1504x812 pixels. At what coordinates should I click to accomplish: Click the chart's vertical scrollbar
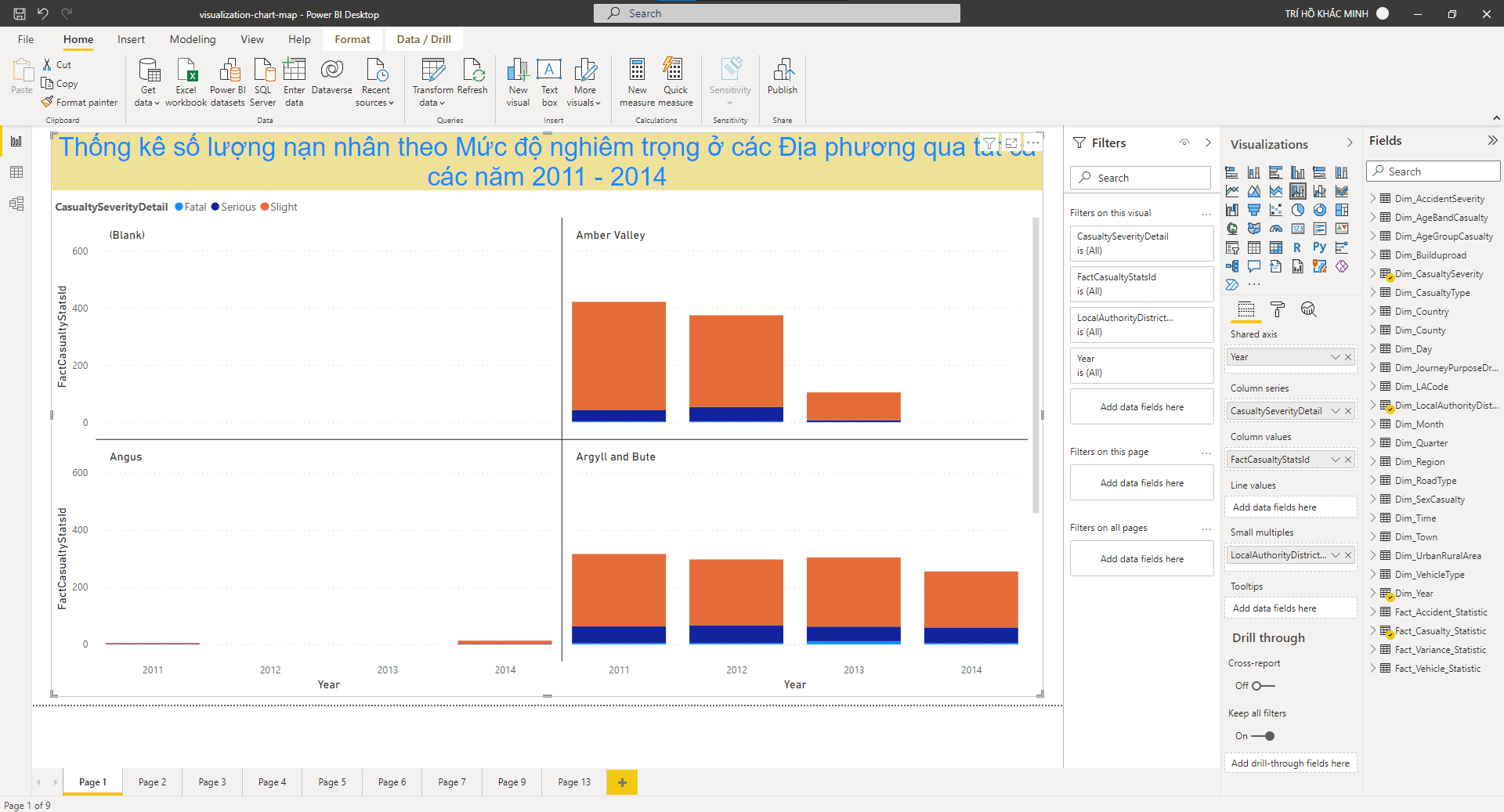[1036, 365]
